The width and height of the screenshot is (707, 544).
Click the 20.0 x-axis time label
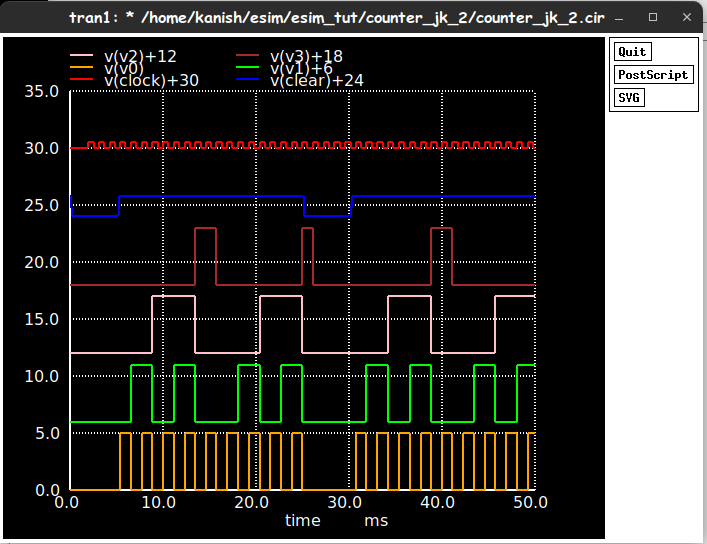click(x=252, y=503)
